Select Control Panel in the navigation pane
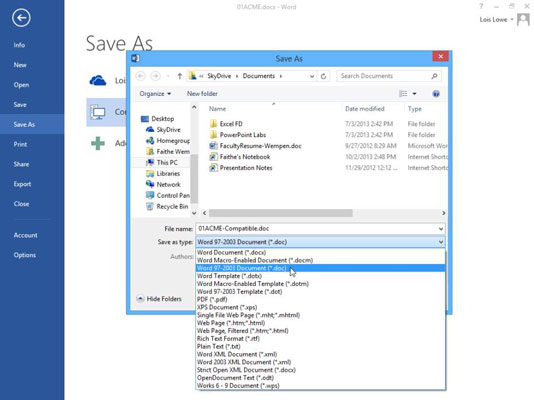Viewport: 534px width, 400px height. click(x=168, y=195)
